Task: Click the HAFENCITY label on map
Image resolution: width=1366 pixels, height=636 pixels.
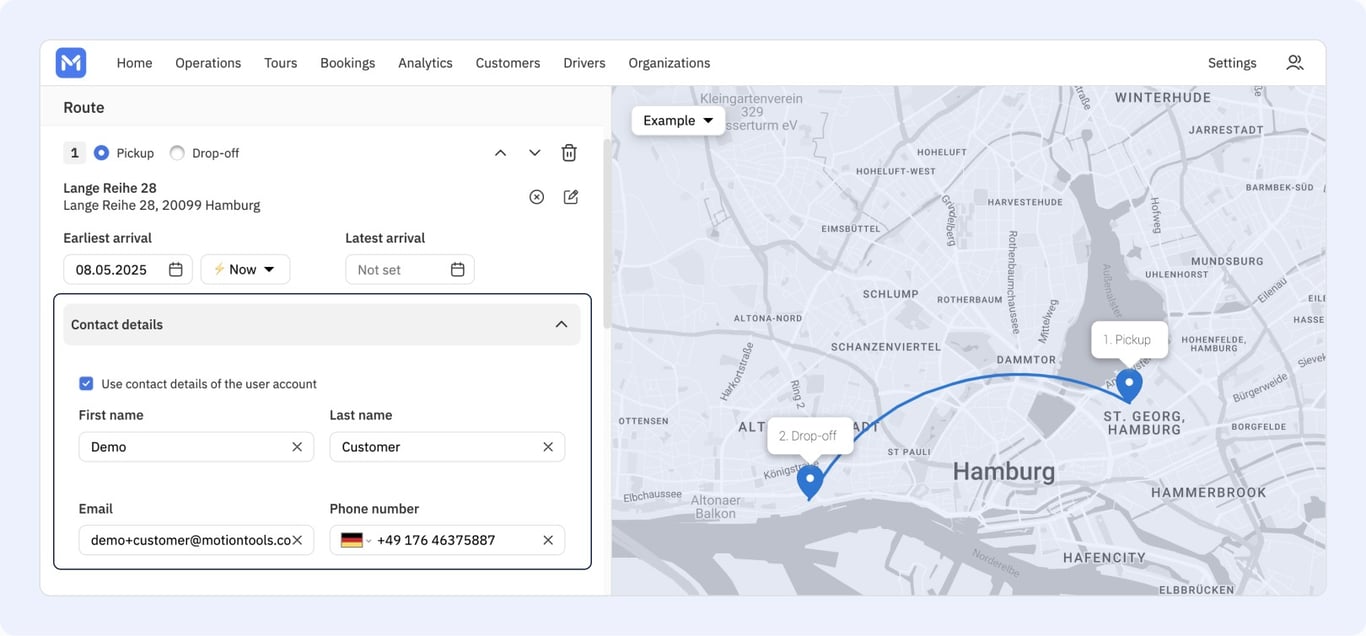Action: (x=1104, y=558)
